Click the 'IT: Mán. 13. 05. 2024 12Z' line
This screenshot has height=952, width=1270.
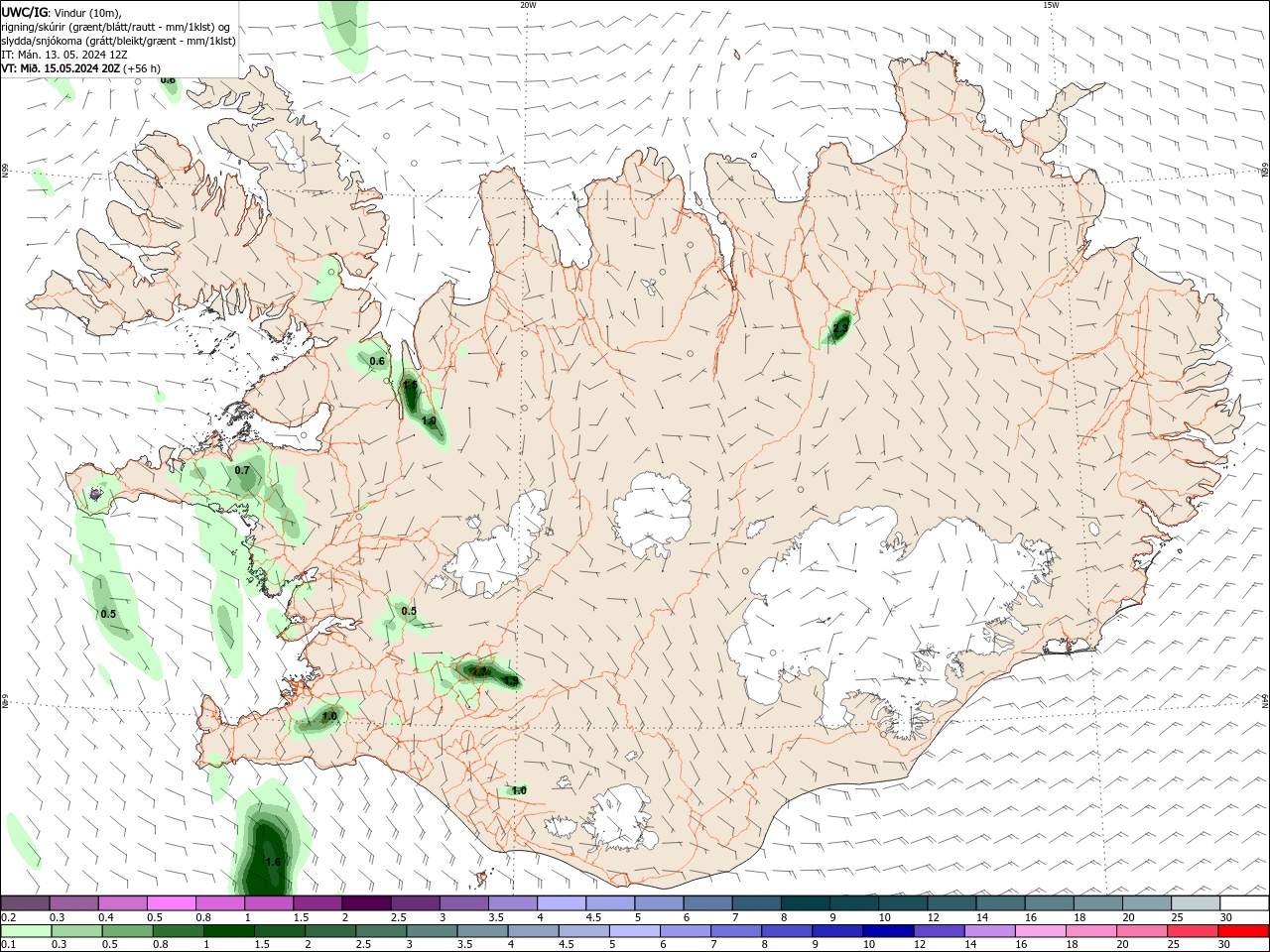point(63,55)
